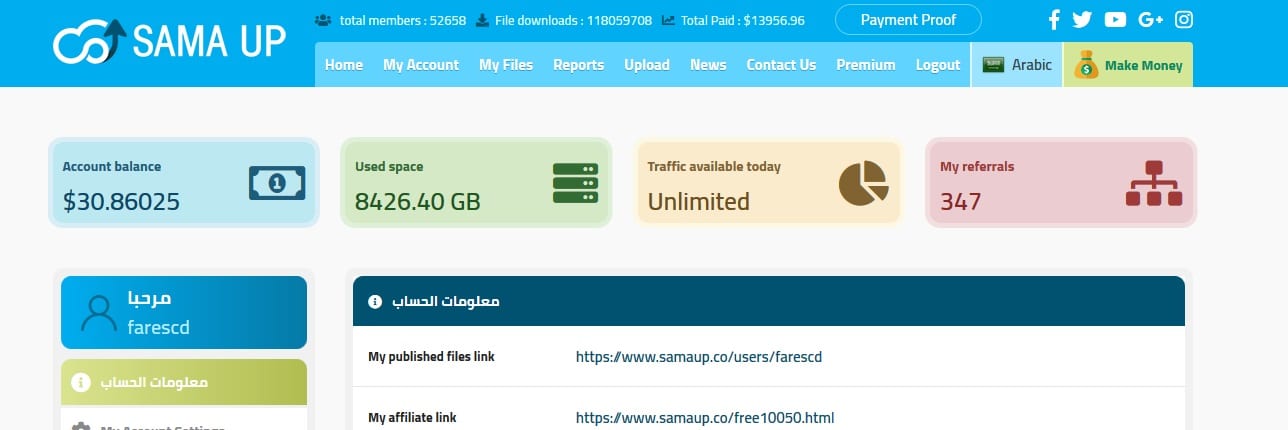Screen dimensions: 1288x430
Task: Open the My Files menu item
Action: (506, 65)
